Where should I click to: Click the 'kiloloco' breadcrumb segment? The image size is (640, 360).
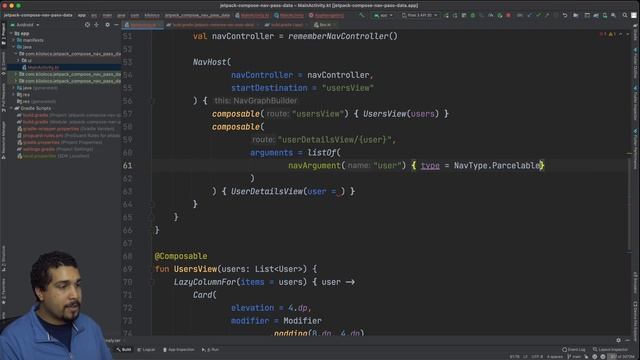click(x=152, y=15)
